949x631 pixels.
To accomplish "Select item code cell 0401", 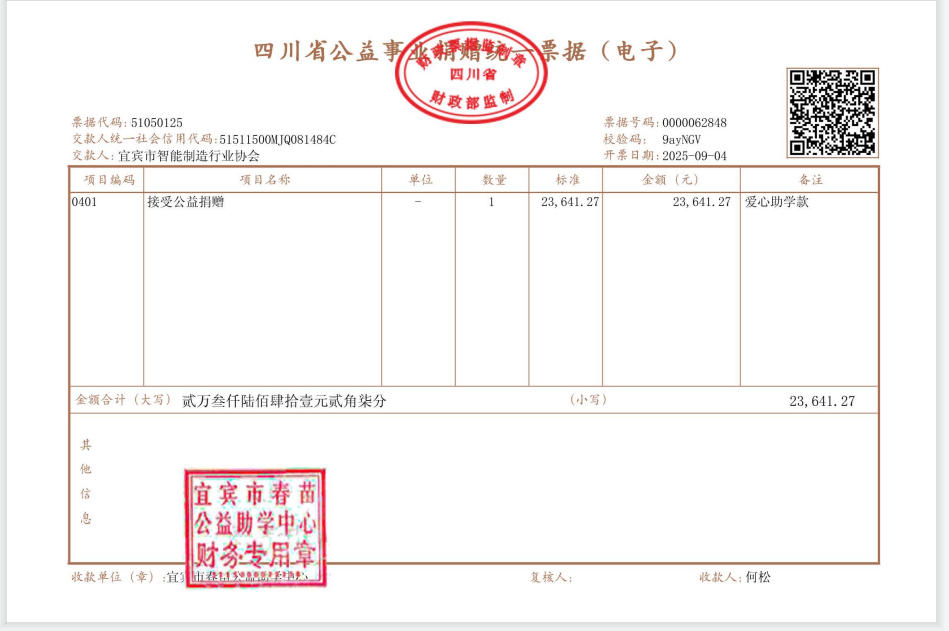I will 84,202.
